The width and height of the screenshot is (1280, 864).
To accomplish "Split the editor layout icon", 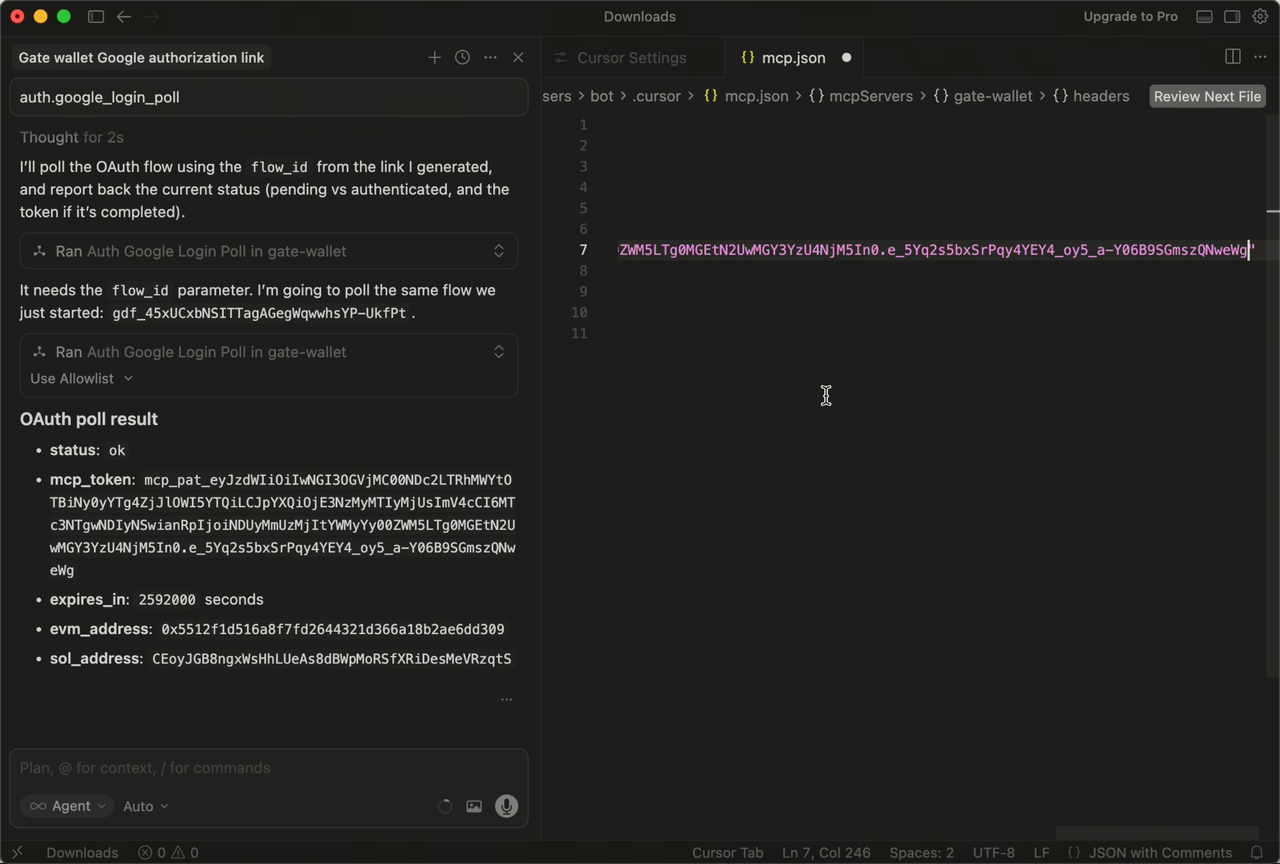I will tap(1233, 57).
